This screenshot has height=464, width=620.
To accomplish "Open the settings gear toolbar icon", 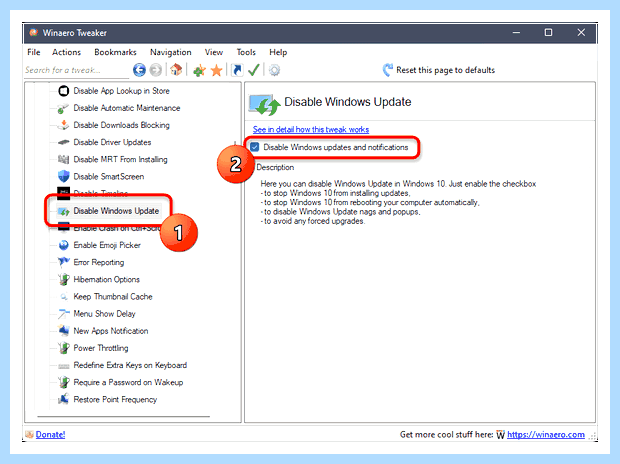I will (x=274, y=70).
